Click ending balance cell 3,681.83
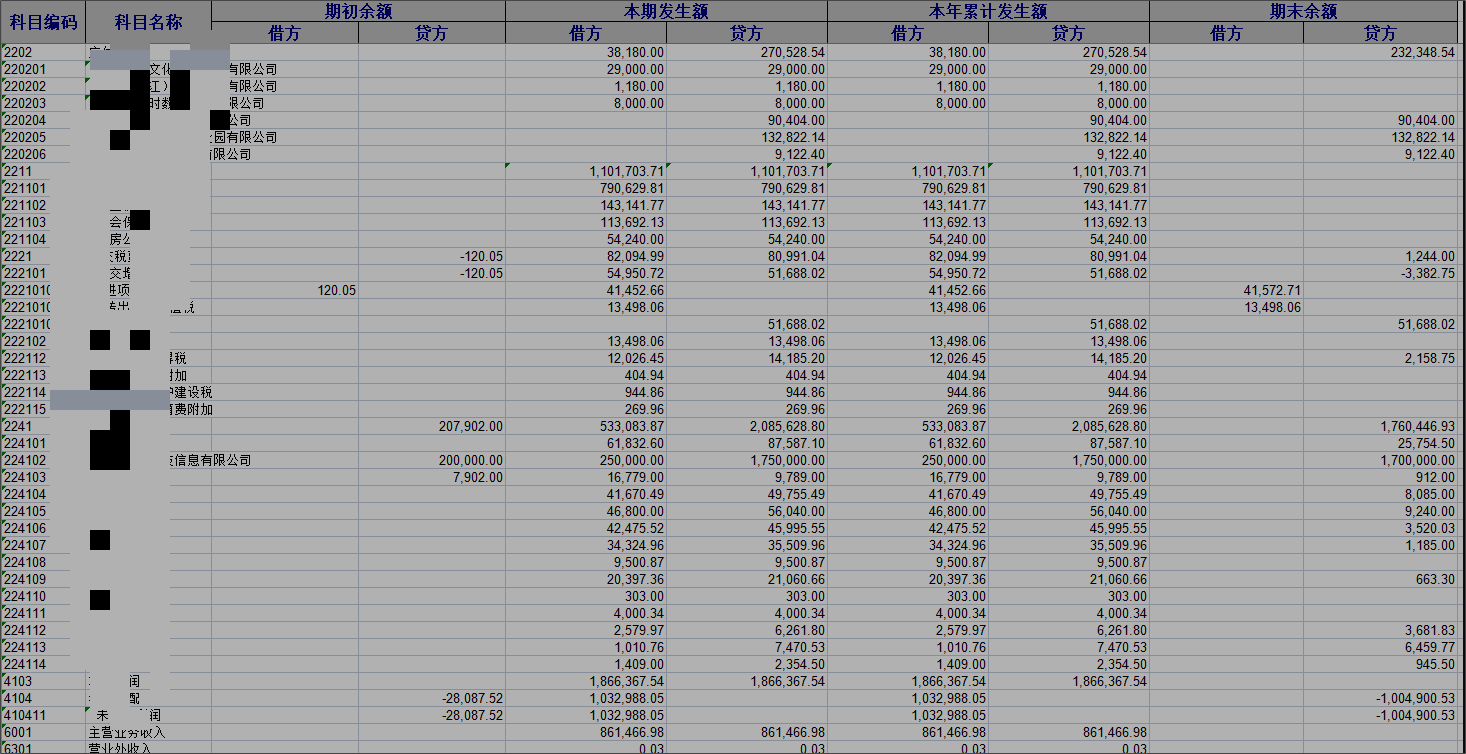This screenshot has height=754, width=1466. [1381, 630]
